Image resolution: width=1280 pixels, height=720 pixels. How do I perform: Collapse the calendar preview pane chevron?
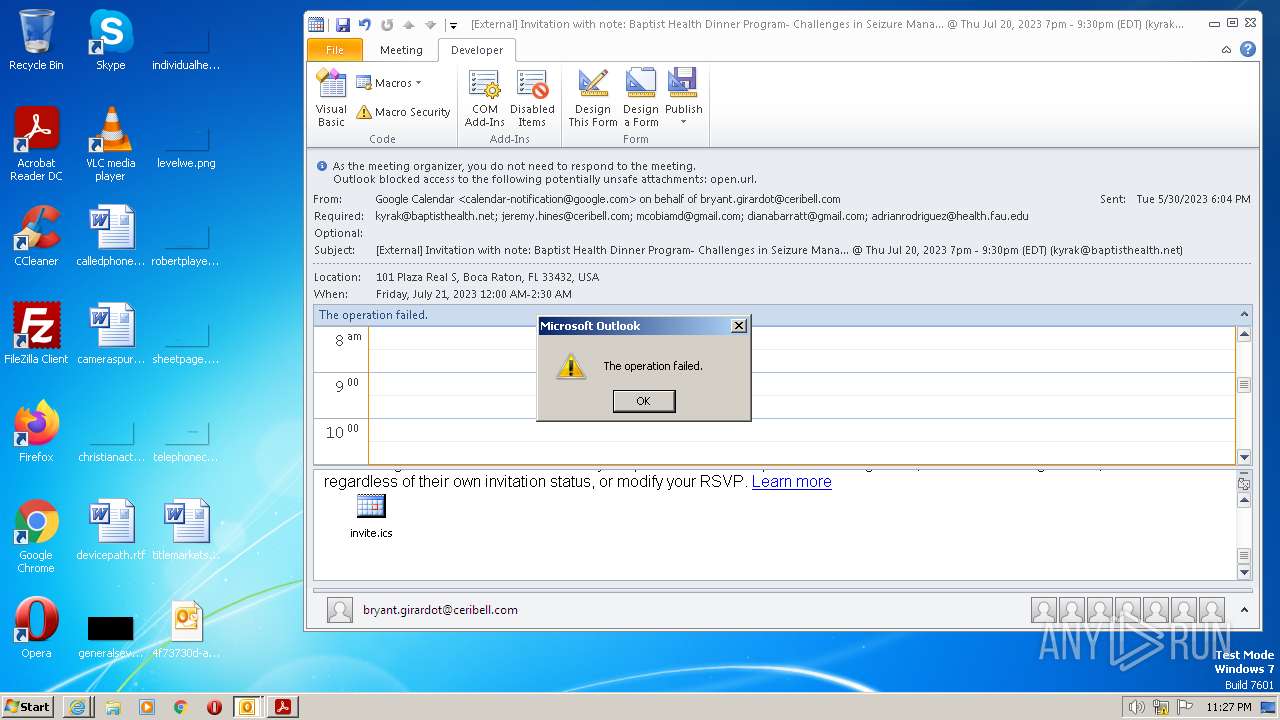point(1244,315)
